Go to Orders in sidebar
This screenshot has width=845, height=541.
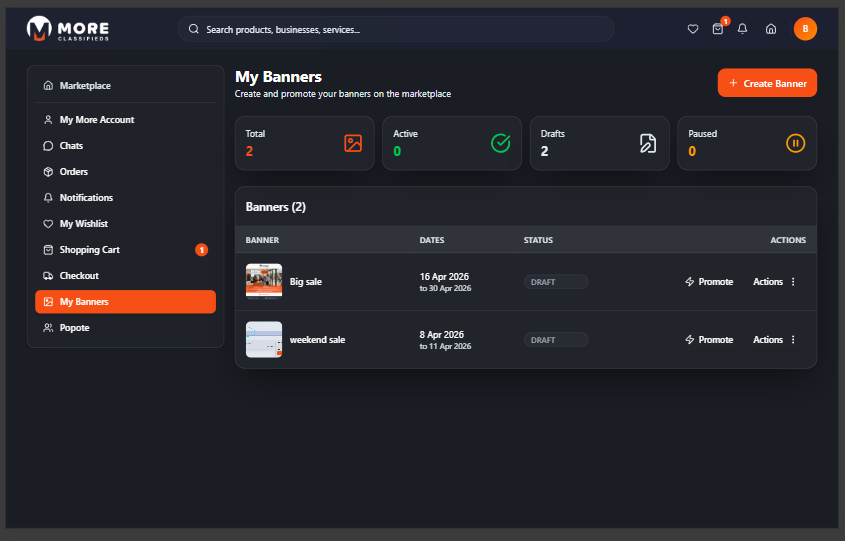[74, 172]
